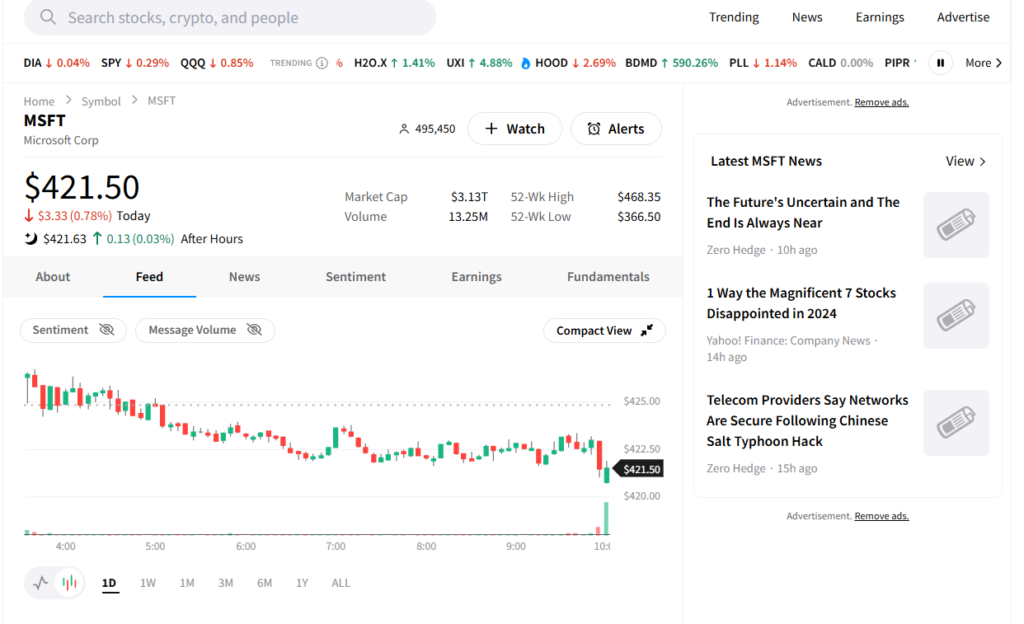The height and width of the screenshot is (624, 1024).
Task: Click the trending info icon
Action: click(x=322, y=63)
